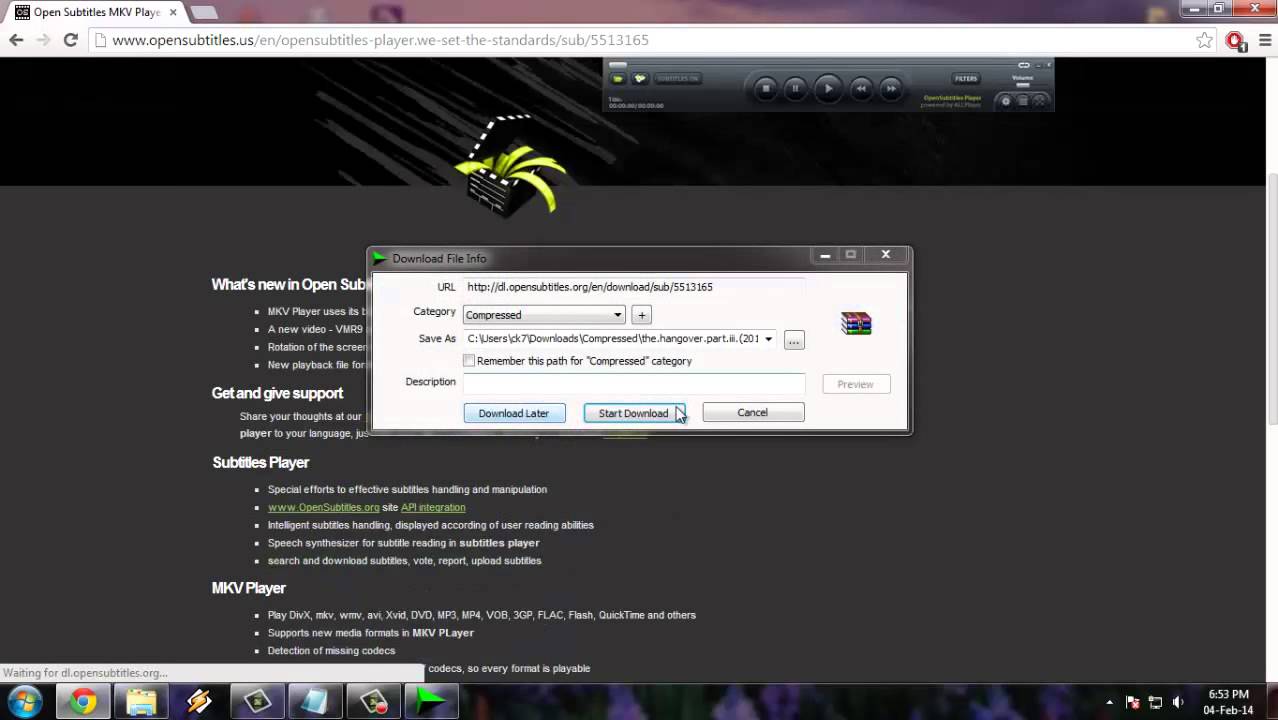
Task: Click the green Internet Download Manager taskbar icon
Action: tap(431, 702)
